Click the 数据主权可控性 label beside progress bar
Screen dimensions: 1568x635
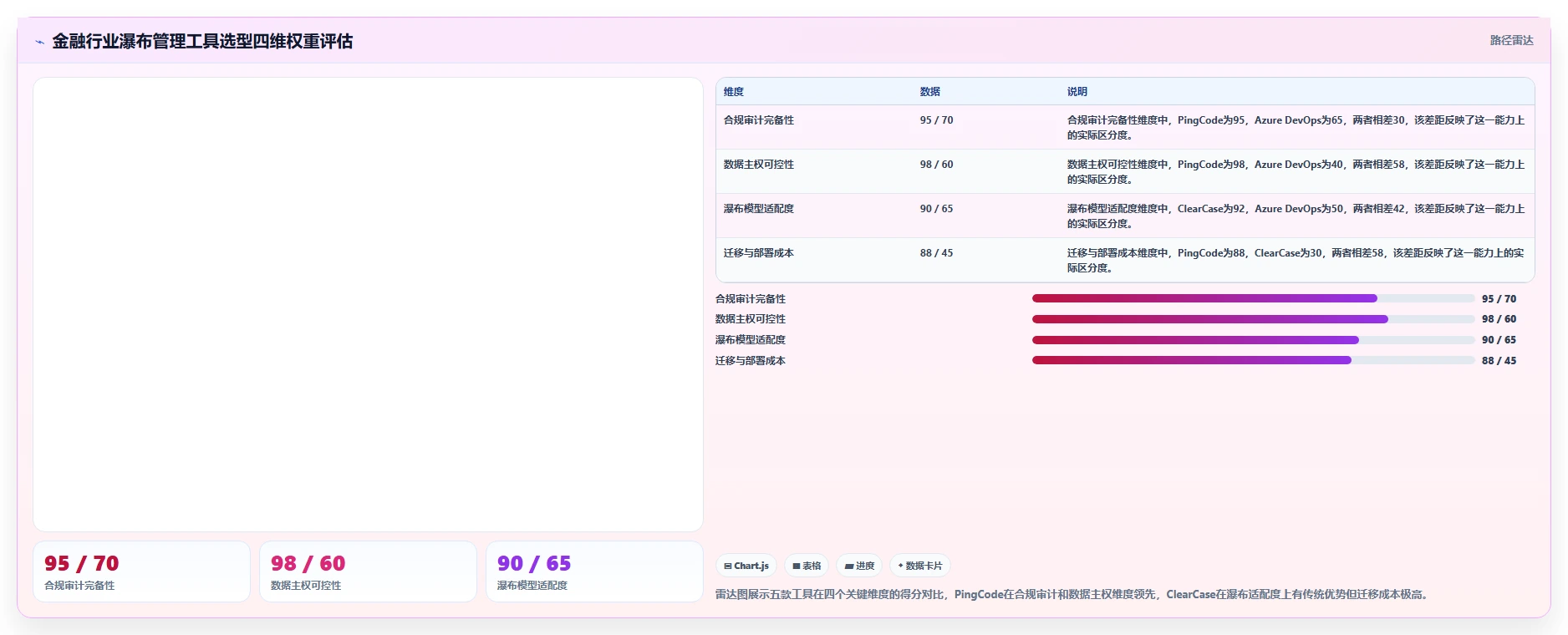[x=751, y=319]
